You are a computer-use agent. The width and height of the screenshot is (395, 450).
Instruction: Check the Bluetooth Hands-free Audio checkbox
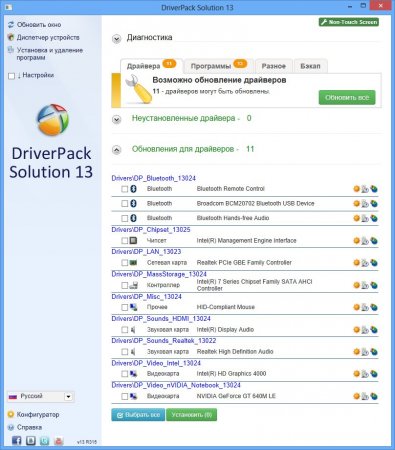click(124, 218)
